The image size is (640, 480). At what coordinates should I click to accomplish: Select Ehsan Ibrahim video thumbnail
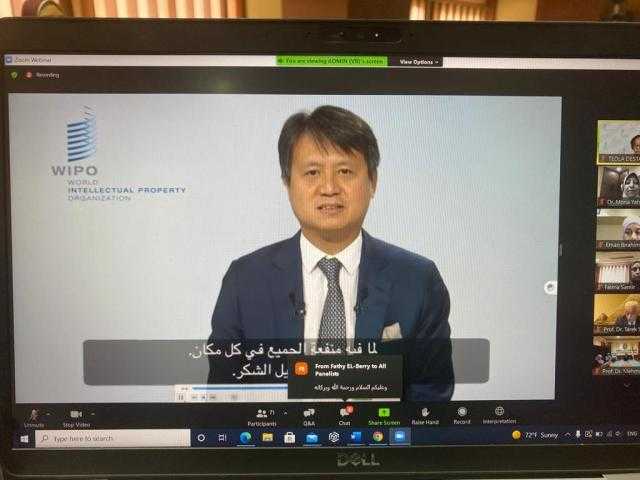(618, 230)
